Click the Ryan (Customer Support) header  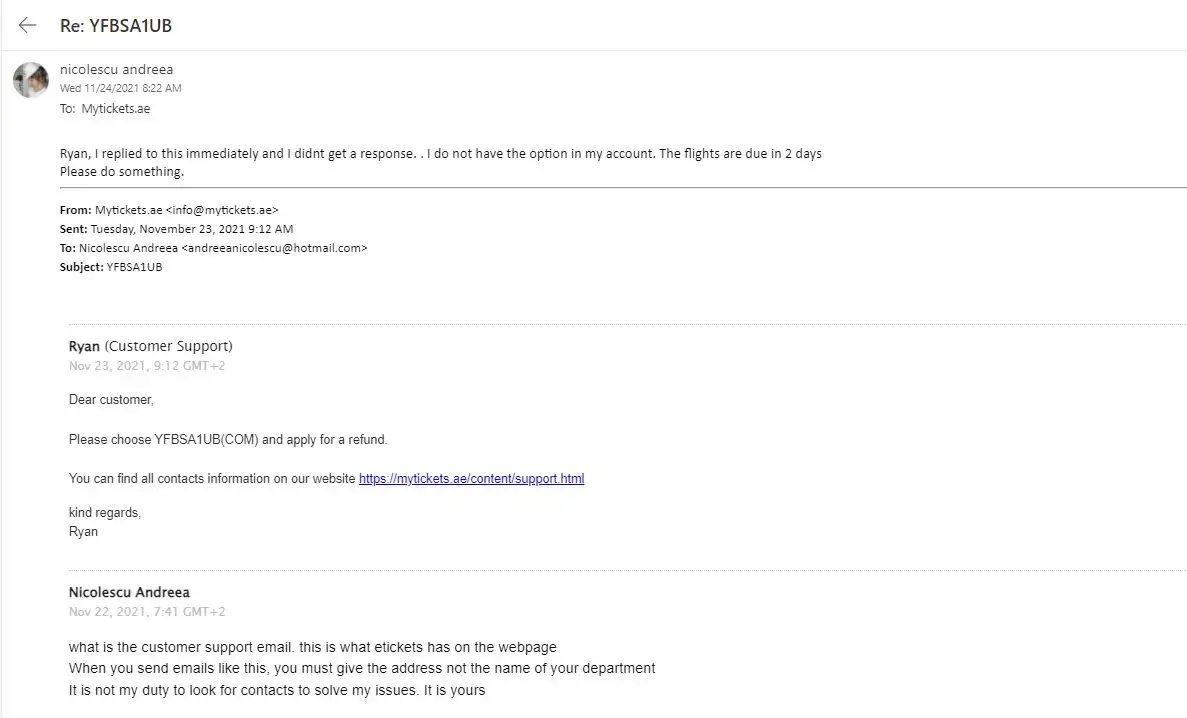150,346
